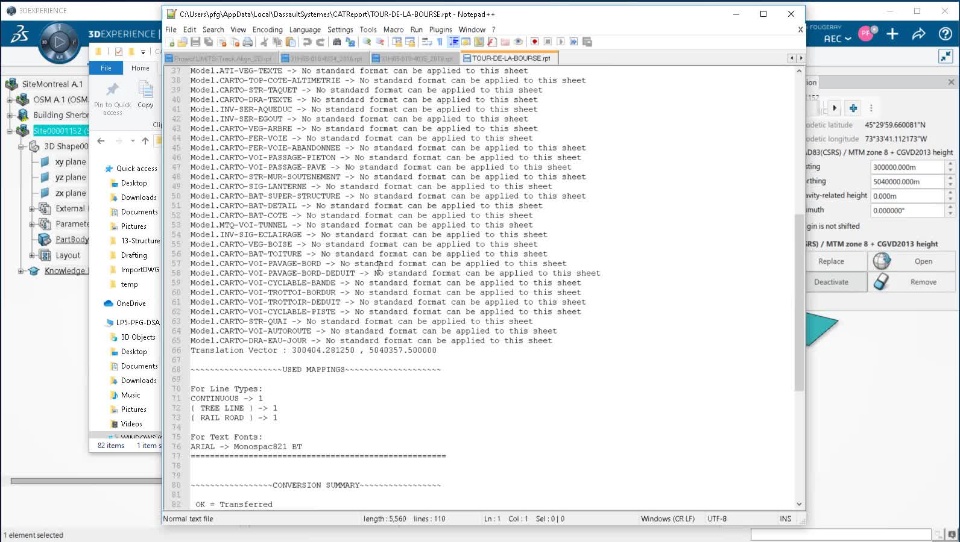Screen dimensions: 960x542
Task: Click the right tab-scroll arrow in Notepad++
Action: (x=801, y=58)
